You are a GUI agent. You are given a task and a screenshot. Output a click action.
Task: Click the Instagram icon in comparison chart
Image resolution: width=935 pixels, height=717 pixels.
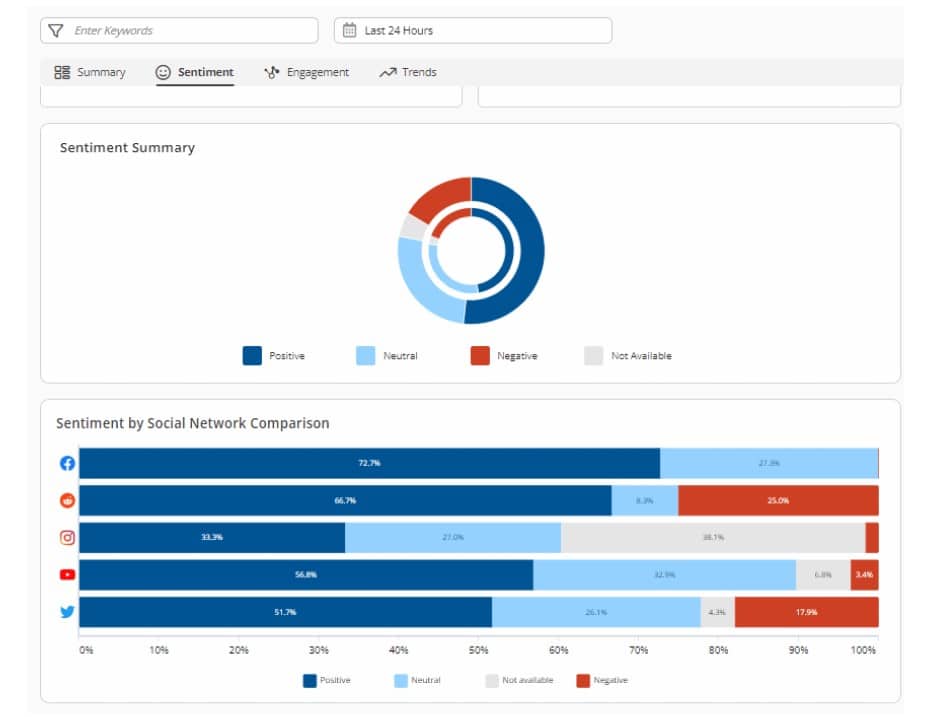pyautogui.click(x=68, y=537)
